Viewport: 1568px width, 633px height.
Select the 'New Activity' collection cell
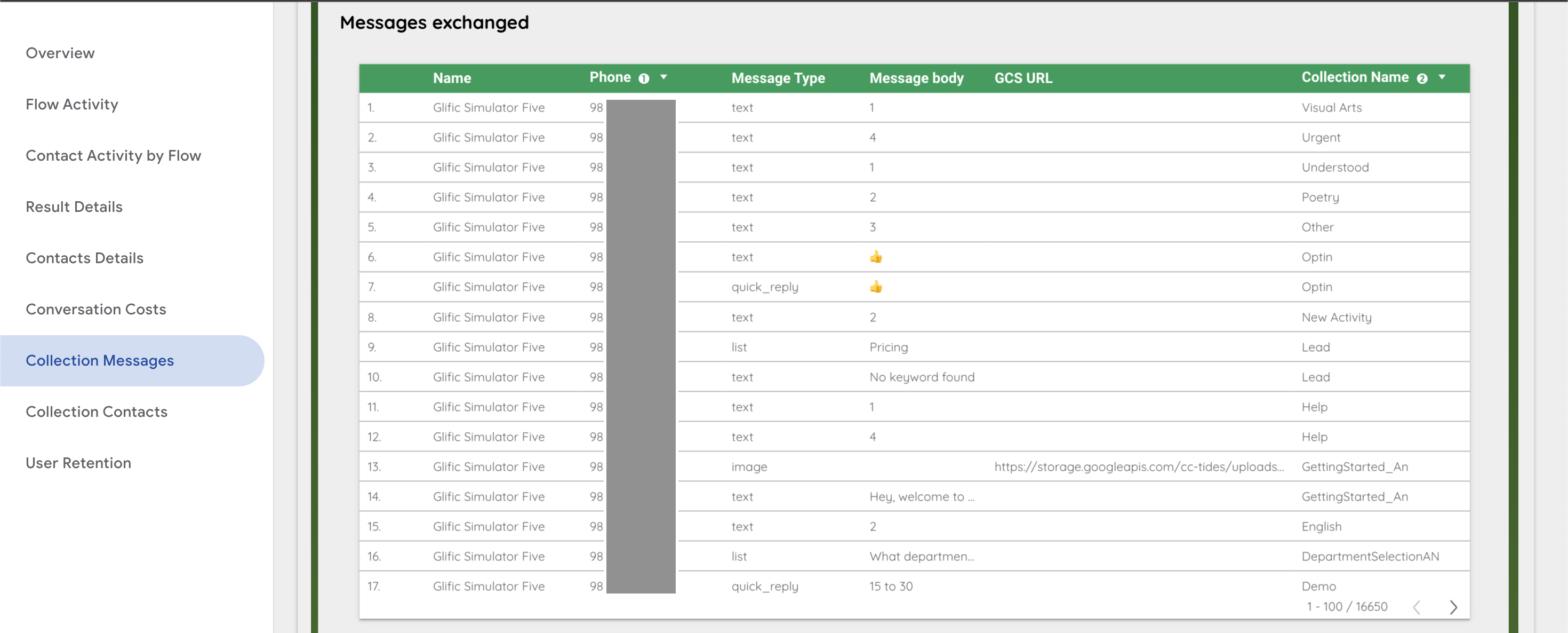coord(1336,318)
